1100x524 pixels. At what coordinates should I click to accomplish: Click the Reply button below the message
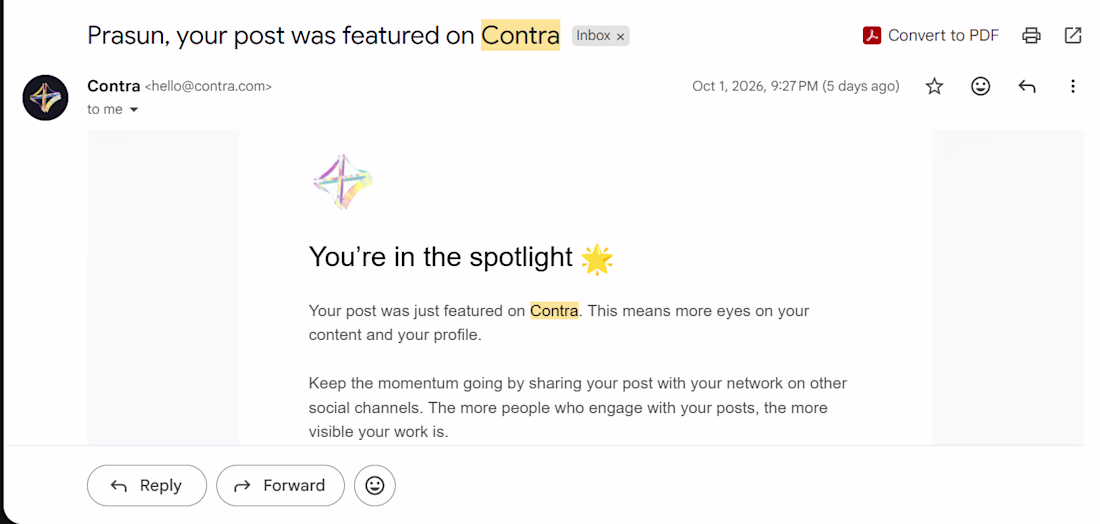[x=147, y=485]
